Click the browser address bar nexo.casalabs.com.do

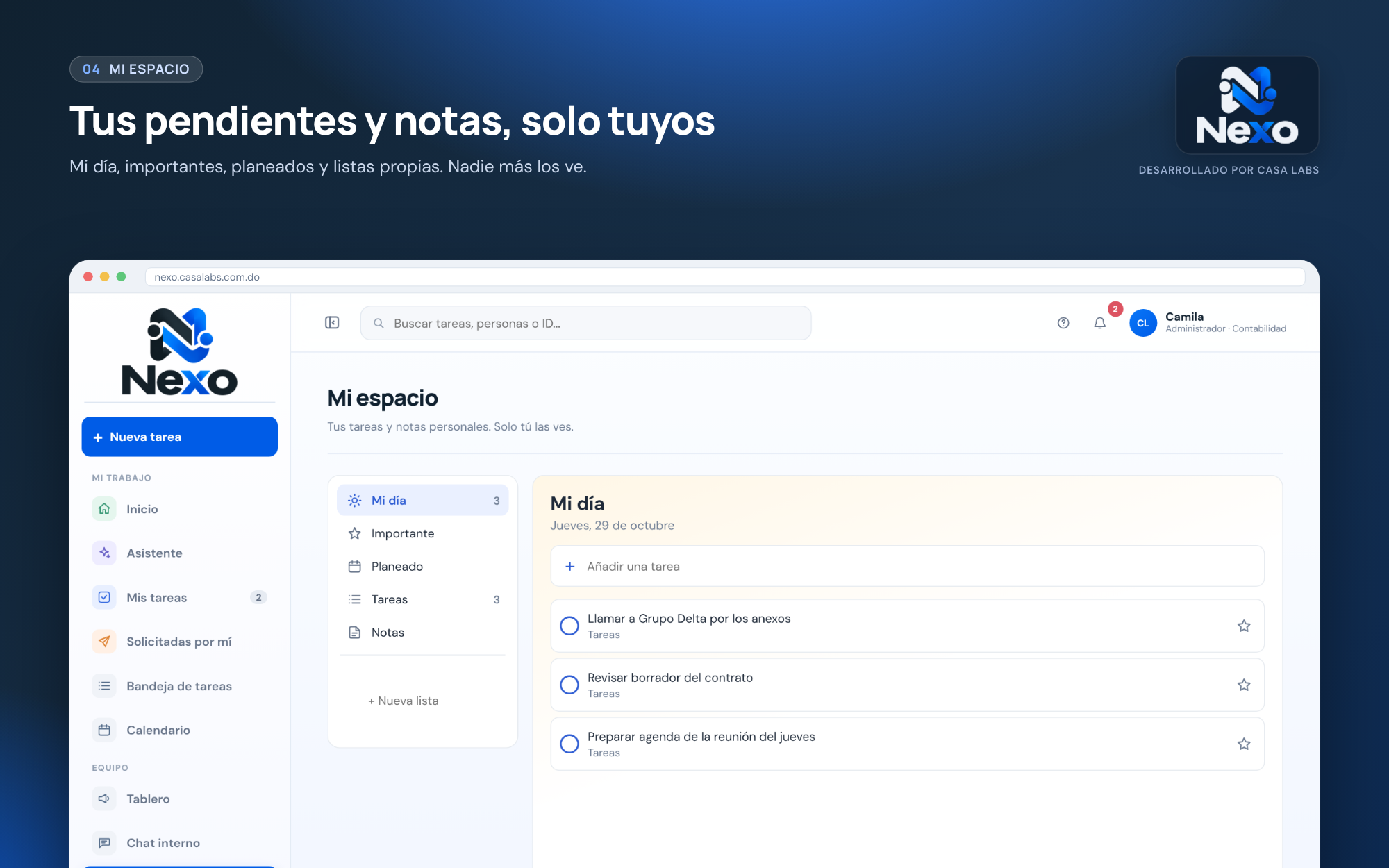(725, 277)
